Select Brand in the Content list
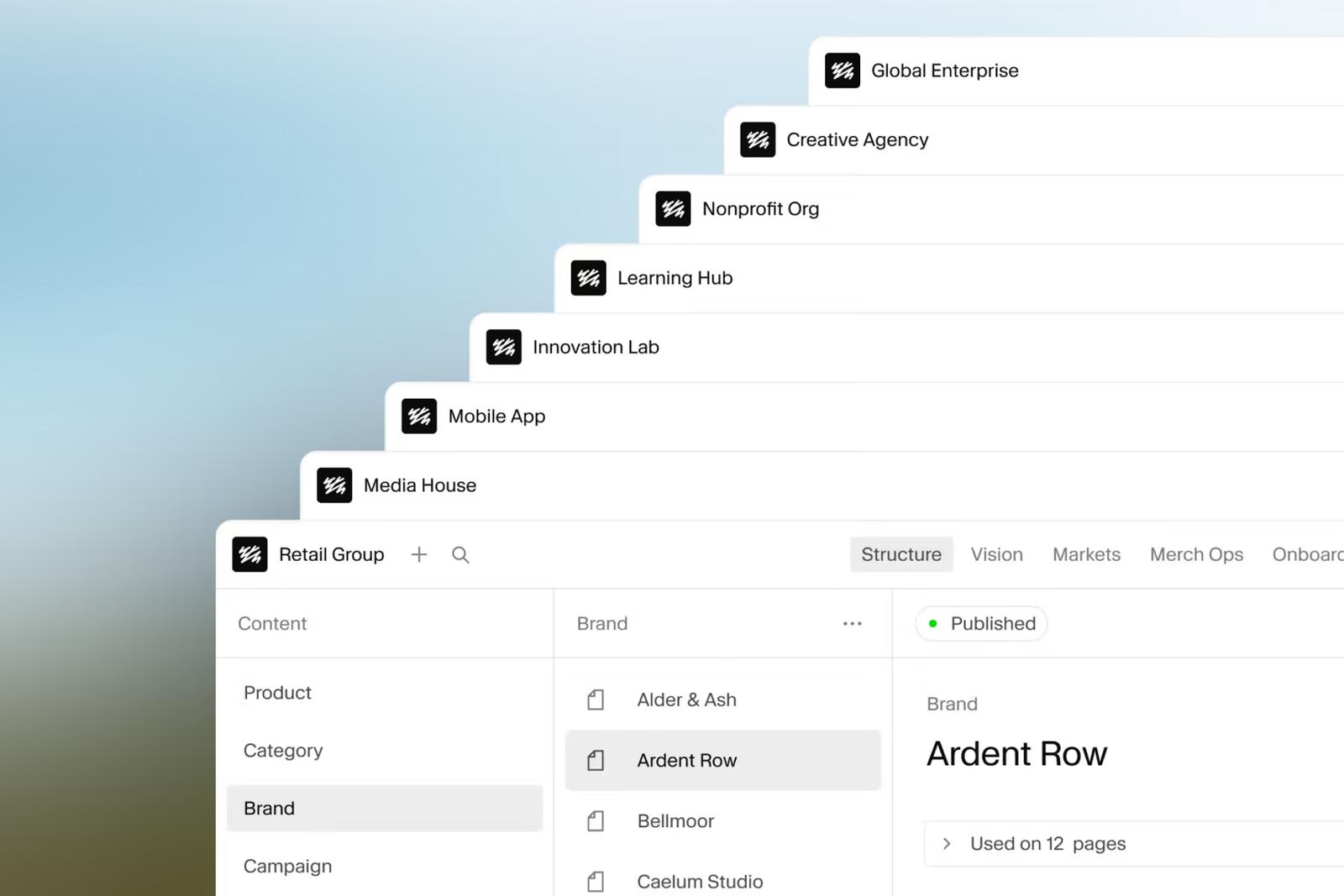Viewport: 1344px width, 896px height. 384,808
